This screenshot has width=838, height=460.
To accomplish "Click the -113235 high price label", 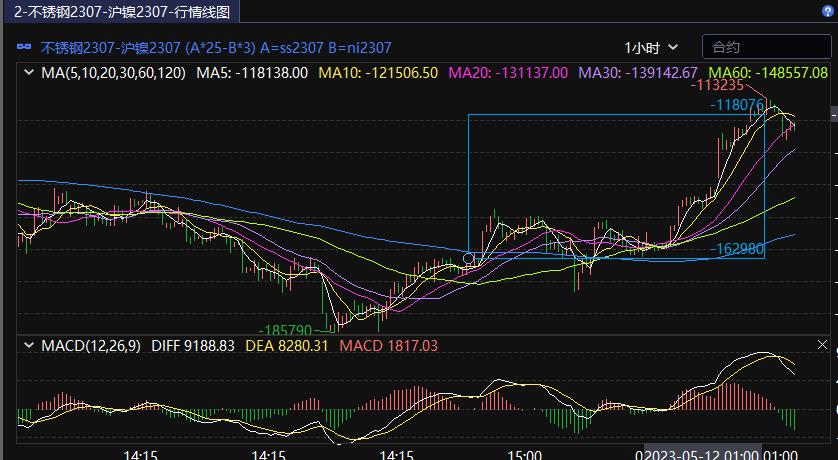I will click(x=717, y=86).
